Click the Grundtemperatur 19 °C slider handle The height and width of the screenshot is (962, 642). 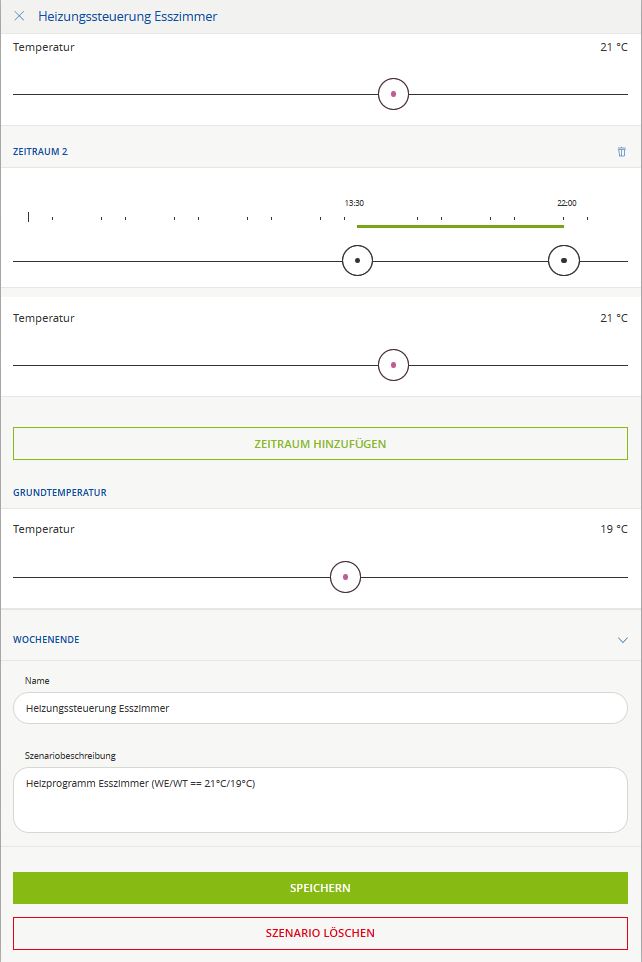[345, 577]
